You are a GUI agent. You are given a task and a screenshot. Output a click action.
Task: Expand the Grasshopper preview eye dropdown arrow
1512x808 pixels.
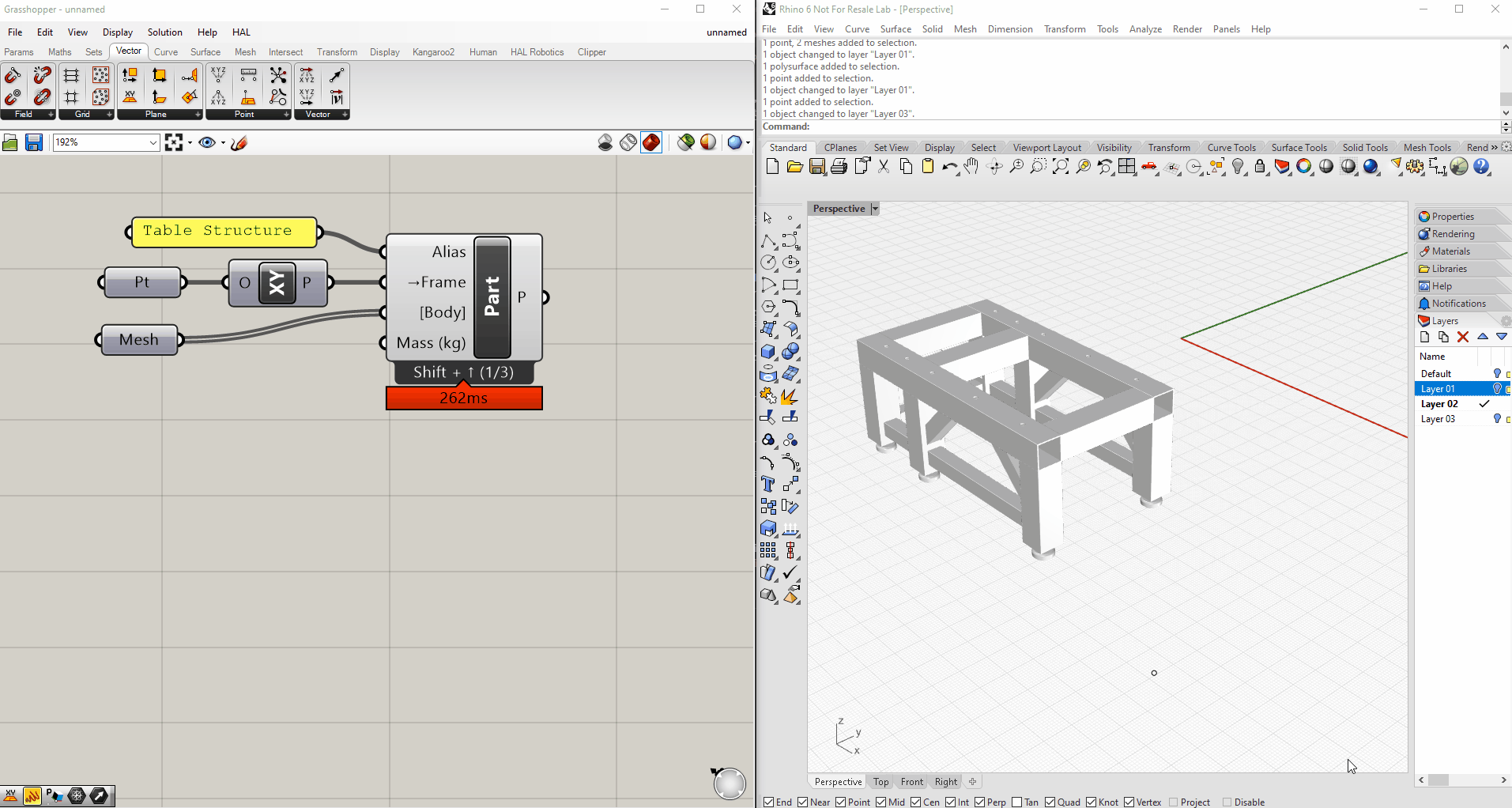pyautogui.click(x=223, y=143)
